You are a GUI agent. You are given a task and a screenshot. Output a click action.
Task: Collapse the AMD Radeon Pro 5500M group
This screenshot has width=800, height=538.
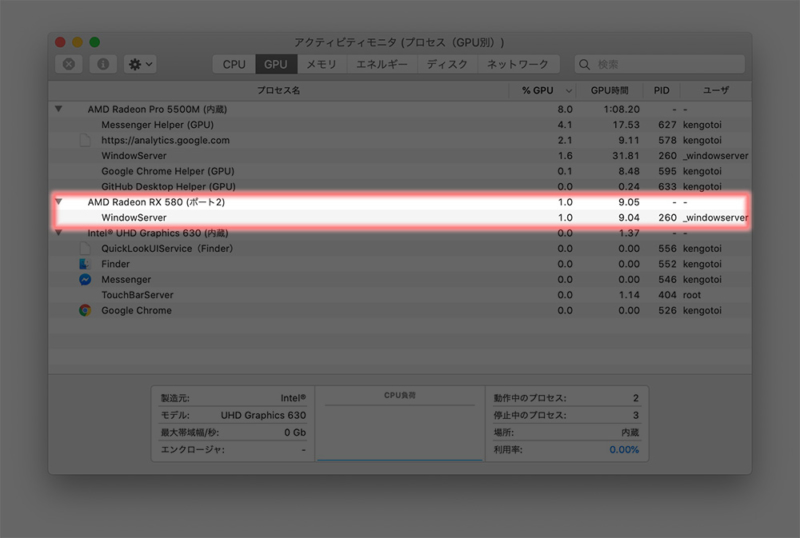(59, 109)
